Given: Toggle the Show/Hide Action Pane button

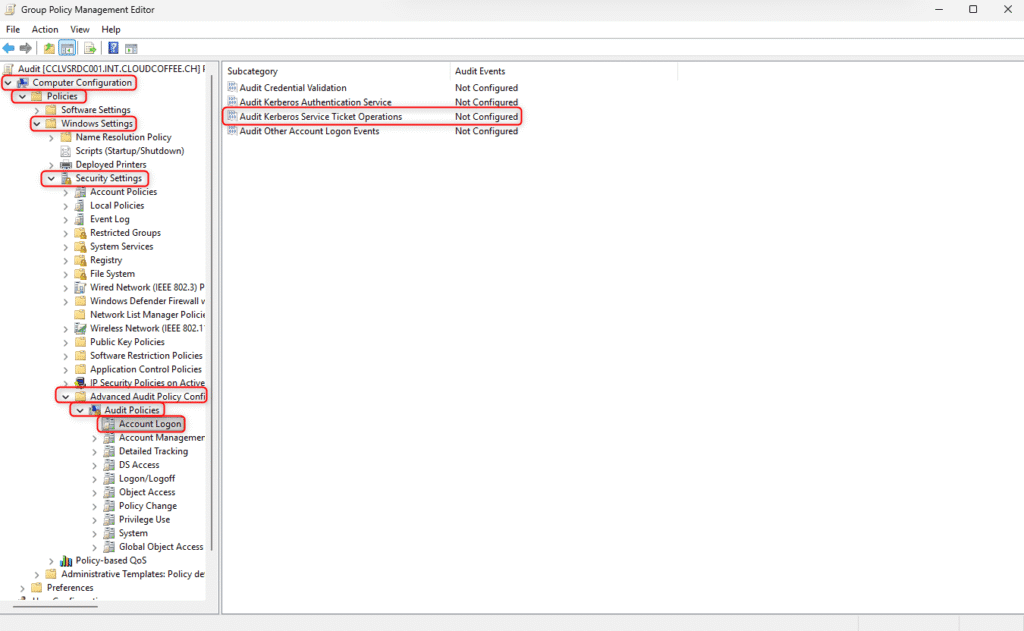Looking at the screenshot, I should click(131, 48).
